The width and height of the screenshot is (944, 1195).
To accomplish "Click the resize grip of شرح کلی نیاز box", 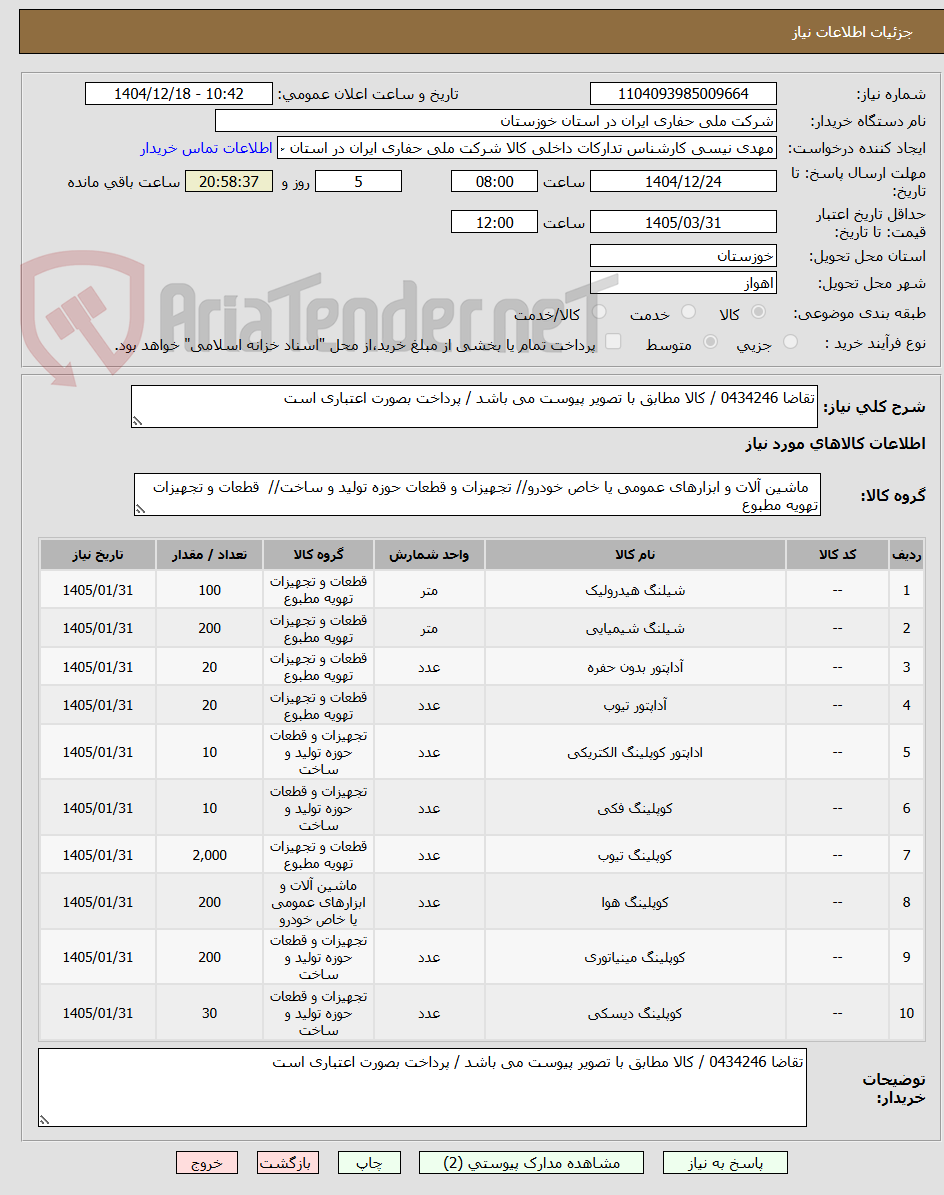I will (x=137, y=421).
